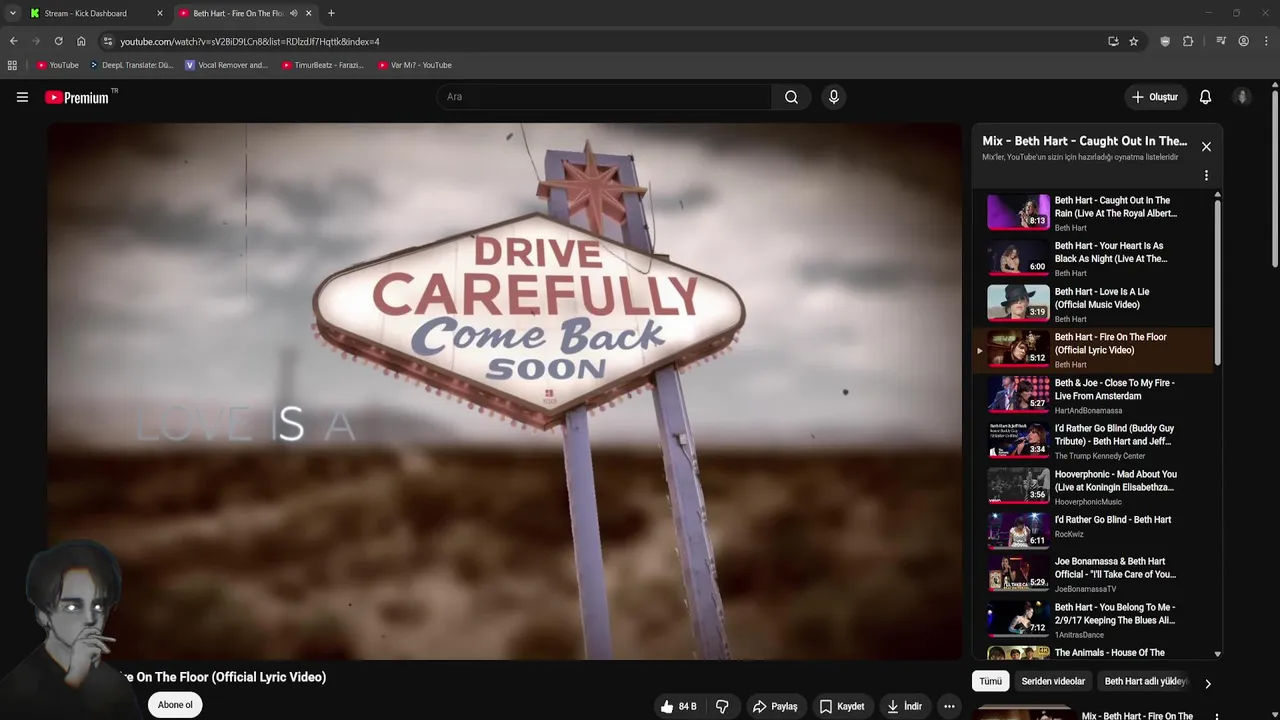Open Var Mı? - YouTube bookmark
The height and width of the screenshot is (720, 1280).
tap(415, 65)
